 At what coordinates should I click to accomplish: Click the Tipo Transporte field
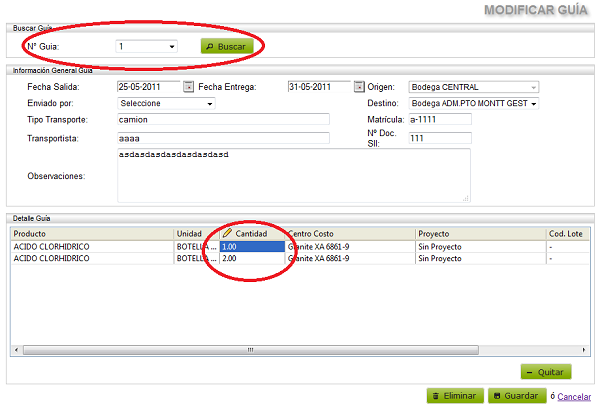pyautogui.click(x=223, y=119)
